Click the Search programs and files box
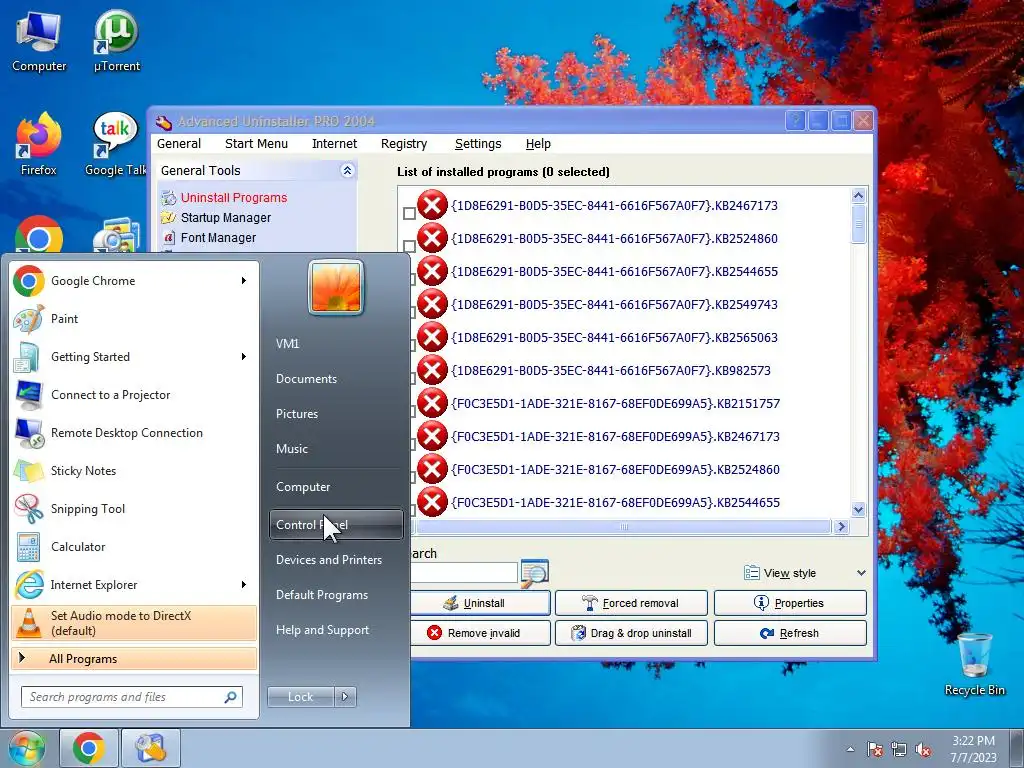1024x768 pixels. click(x=132, y=697)
